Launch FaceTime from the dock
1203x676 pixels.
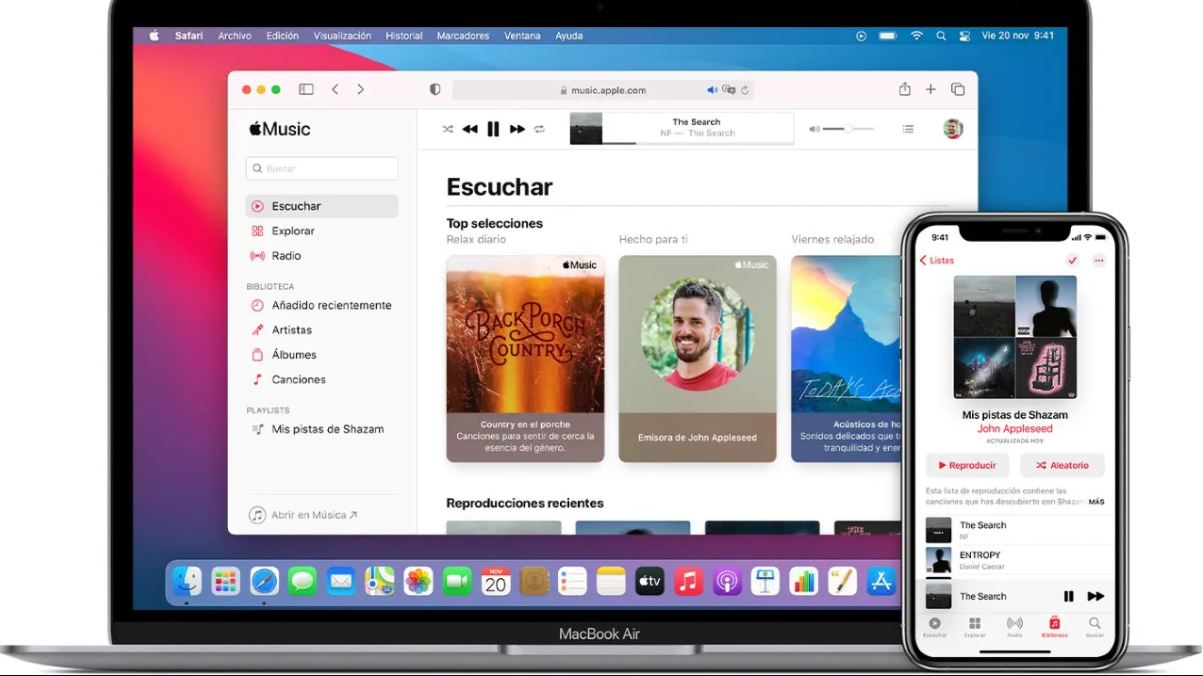point(457,581)
